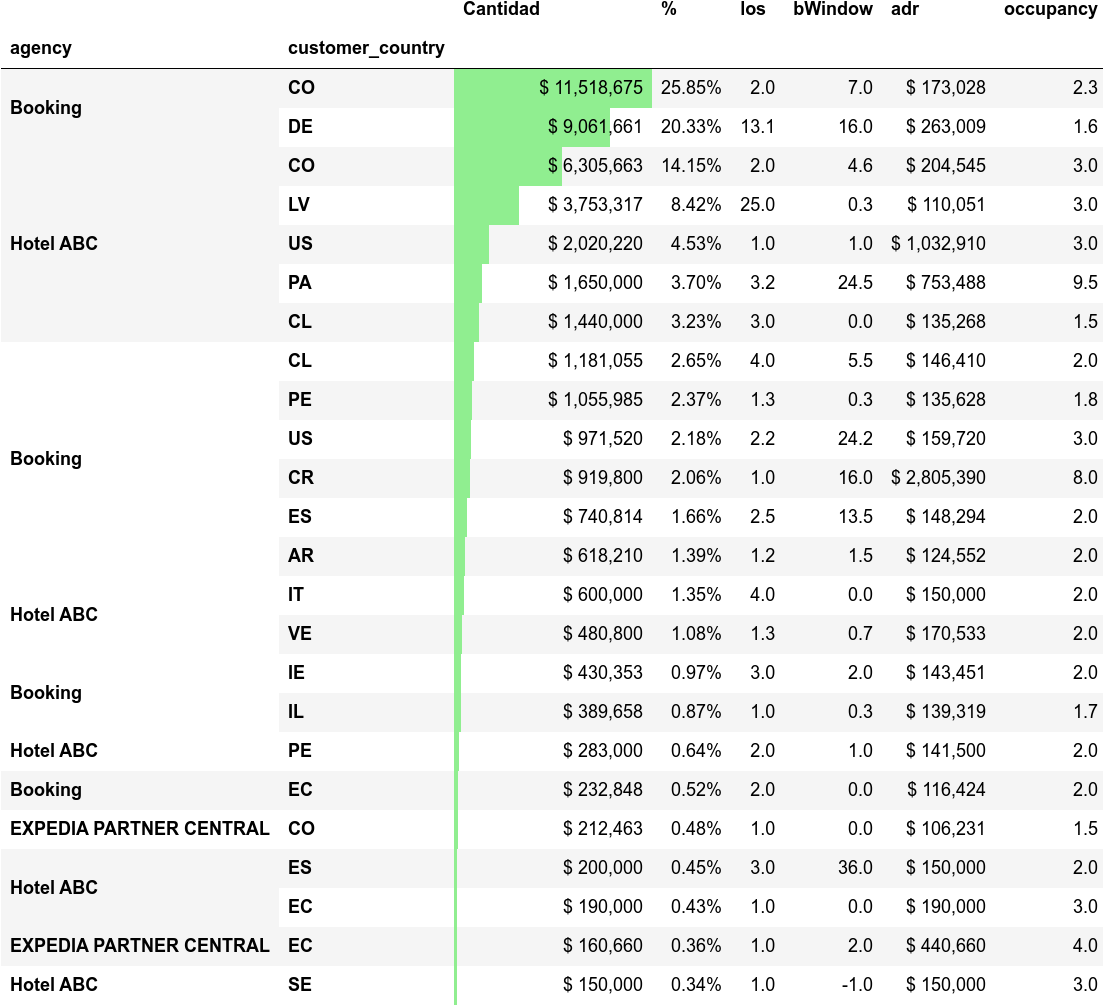Select the adr column header

904,9
